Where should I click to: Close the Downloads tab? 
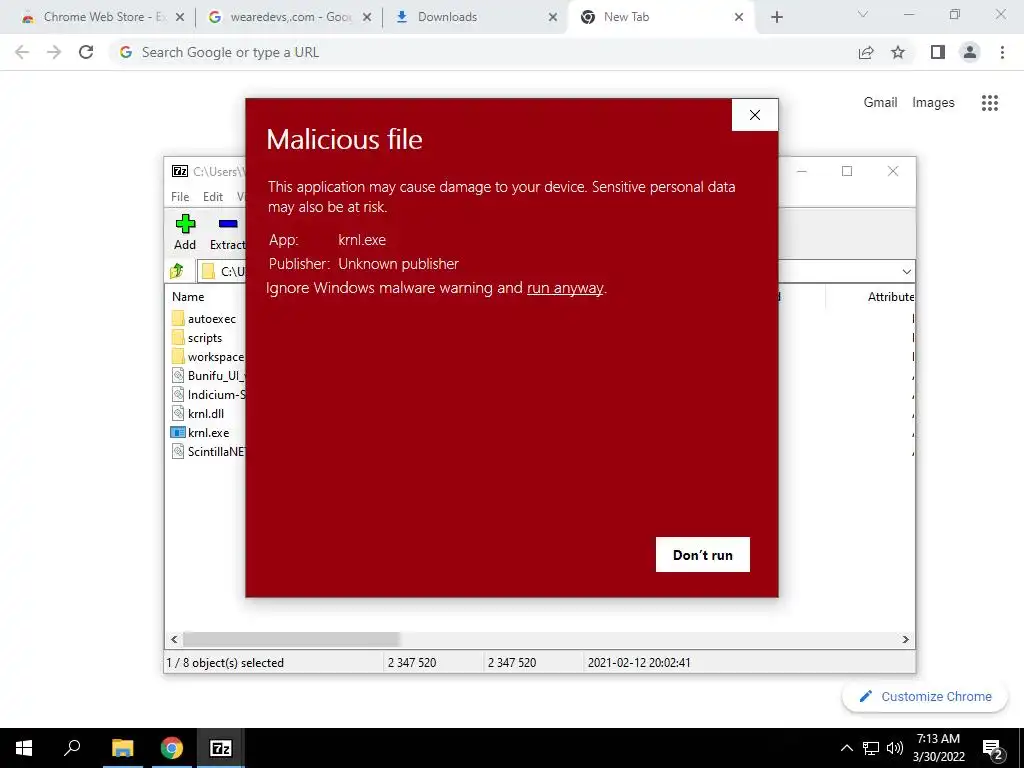[552, 17]
